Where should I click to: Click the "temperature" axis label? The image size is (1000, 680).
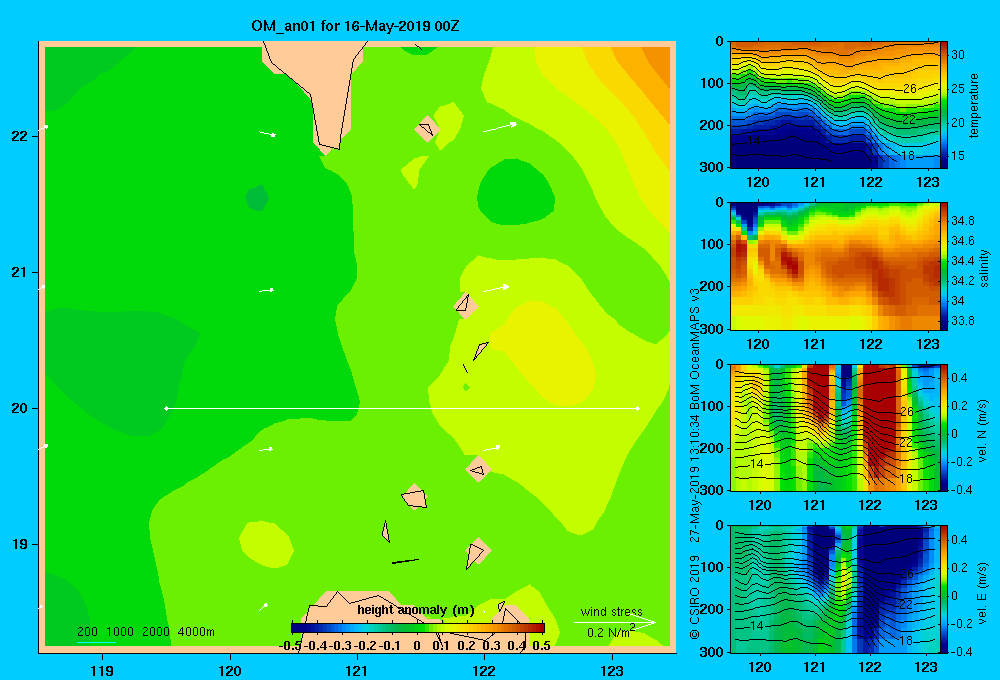click(974, 105)
